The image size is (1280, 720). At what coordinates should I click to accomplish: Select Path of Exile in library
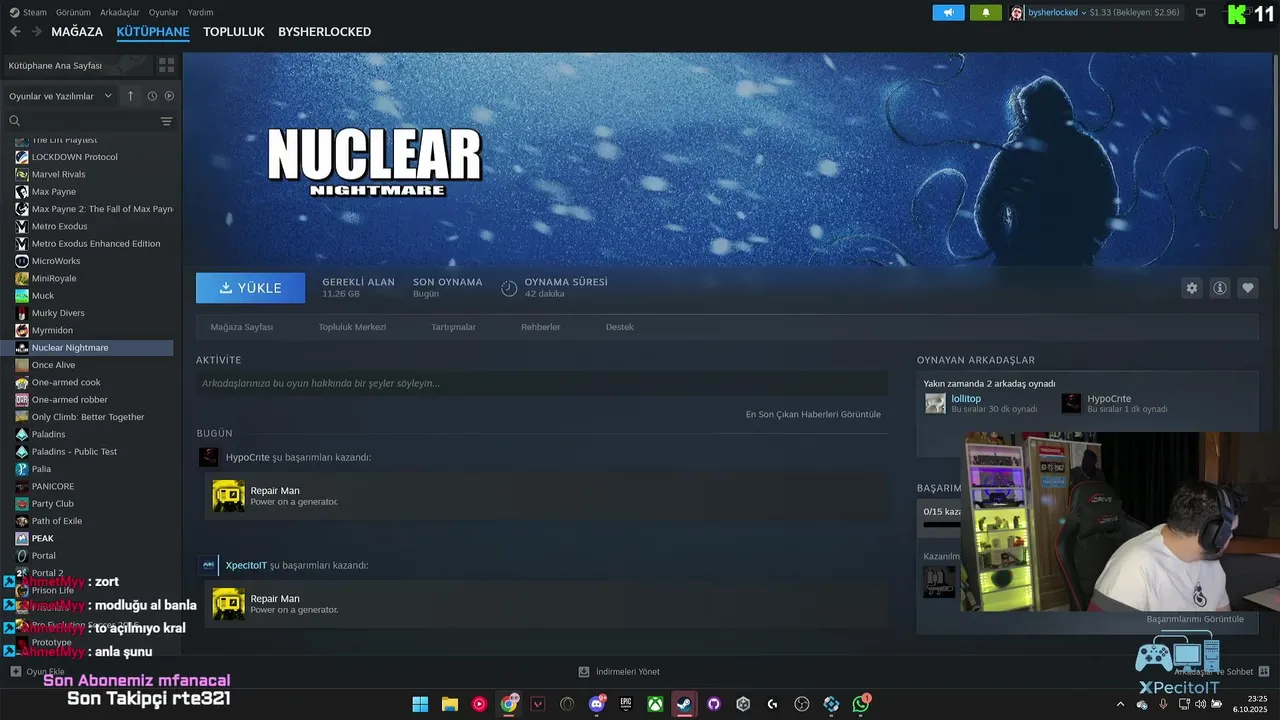(x=57, y=521)
